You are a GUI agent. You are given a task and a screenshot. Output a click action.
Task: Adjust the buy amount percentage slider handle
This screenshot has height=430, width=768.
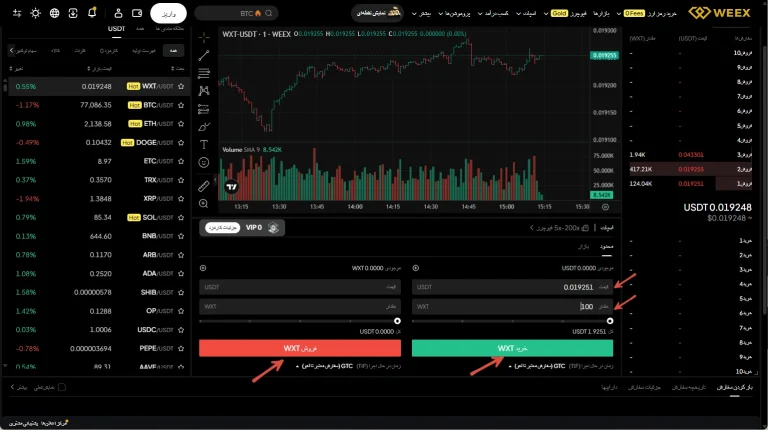(610, 321)
